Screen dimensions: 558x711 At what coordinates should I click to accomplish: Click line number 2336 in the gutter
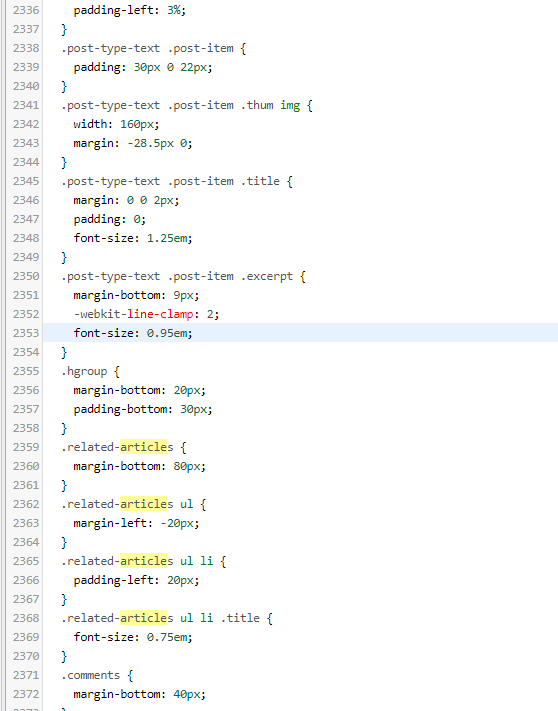point(26,10)
